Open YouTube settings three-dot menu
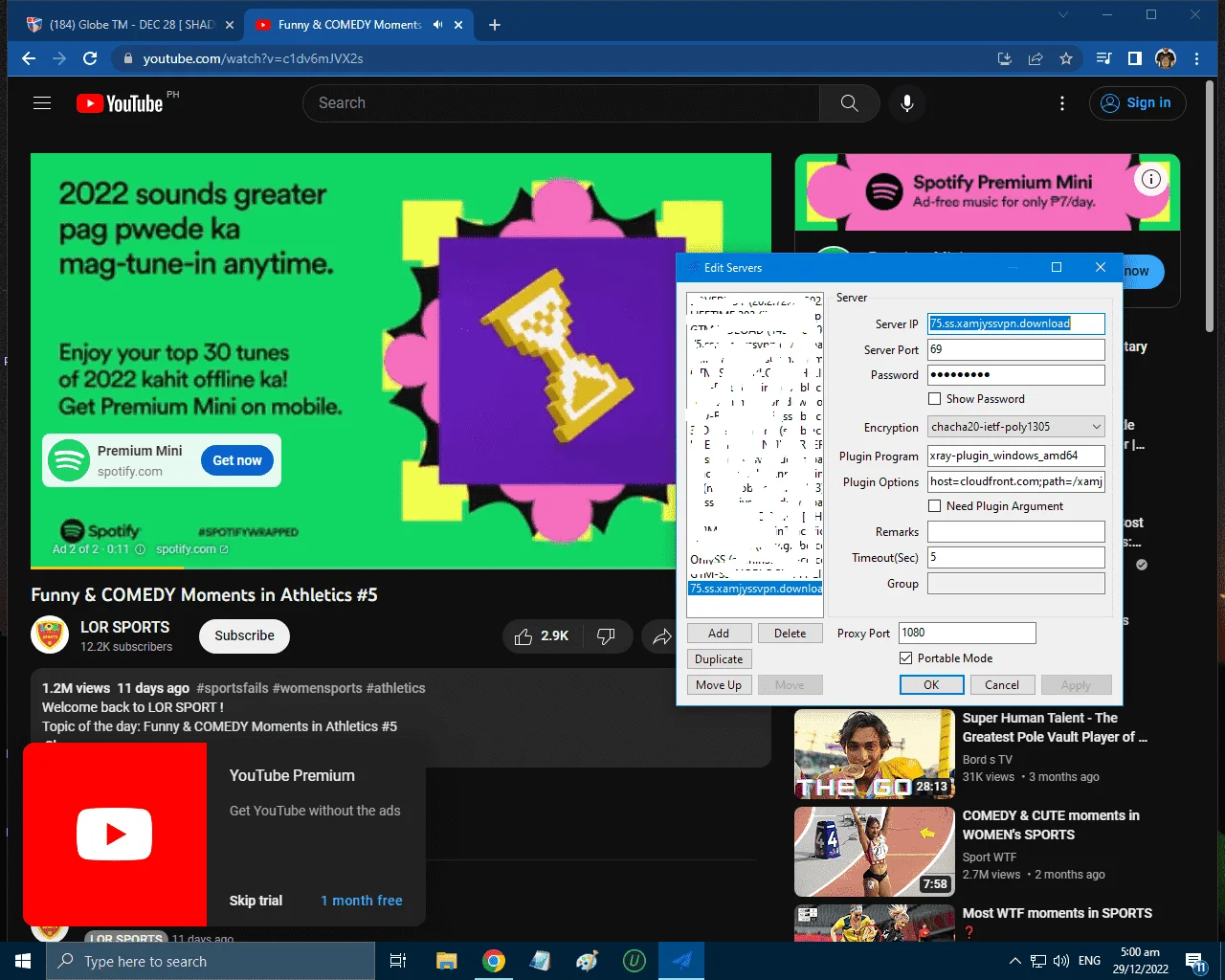 pos(1062,103)
